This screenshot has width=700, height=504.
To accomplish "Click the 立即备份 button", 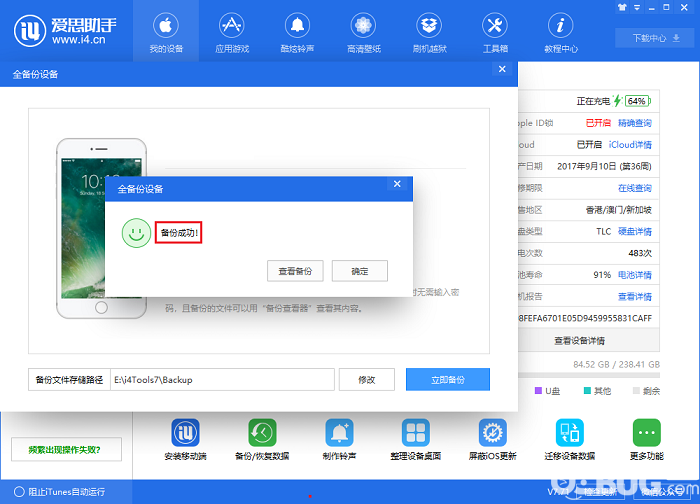I will [x=448, y=379].
